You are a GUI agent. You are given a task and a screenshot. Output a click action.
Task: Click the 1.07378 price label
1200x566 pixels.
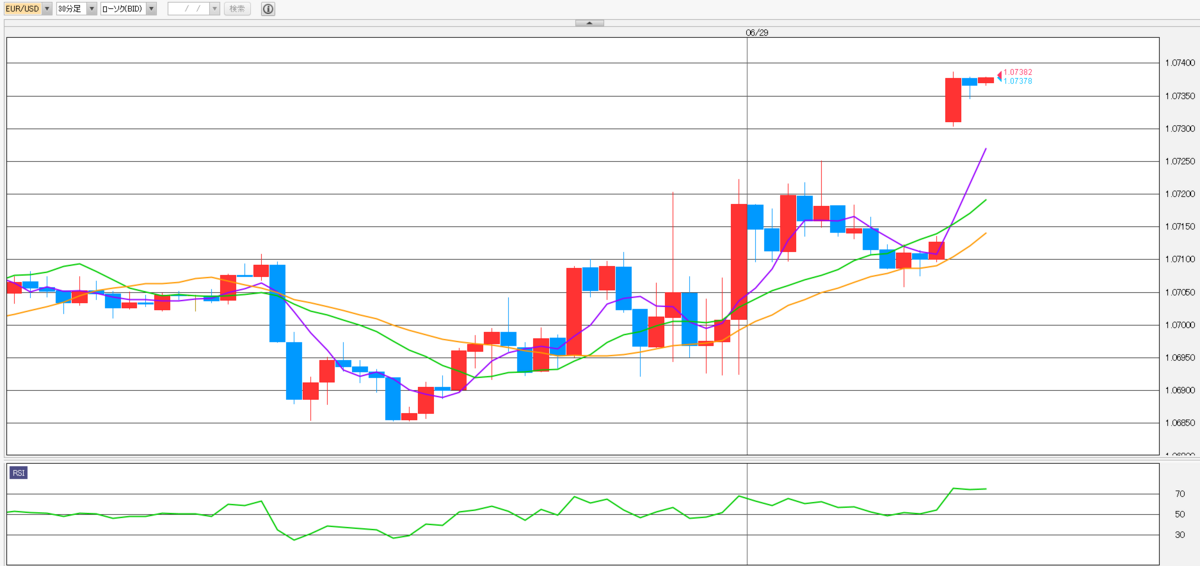[x=1018, y=80]
